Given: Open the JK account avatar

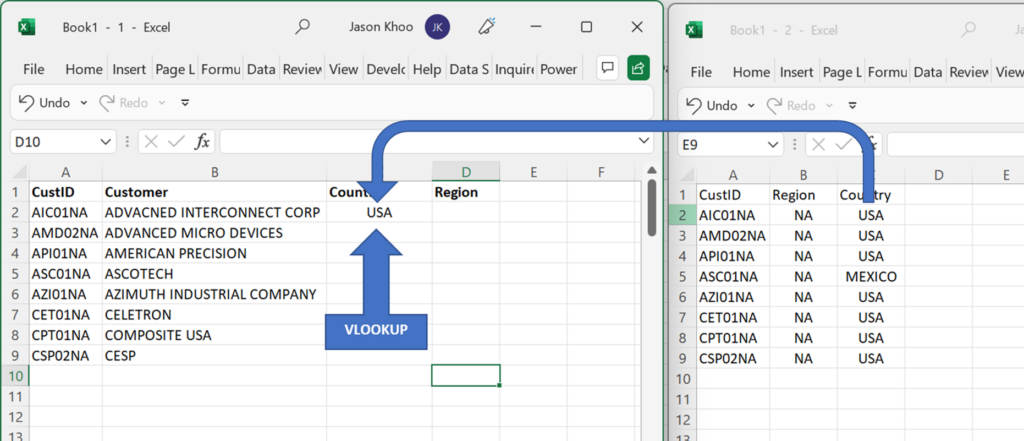Looking at the screenshot, I should pyautogui.click(x=437, y=27).
